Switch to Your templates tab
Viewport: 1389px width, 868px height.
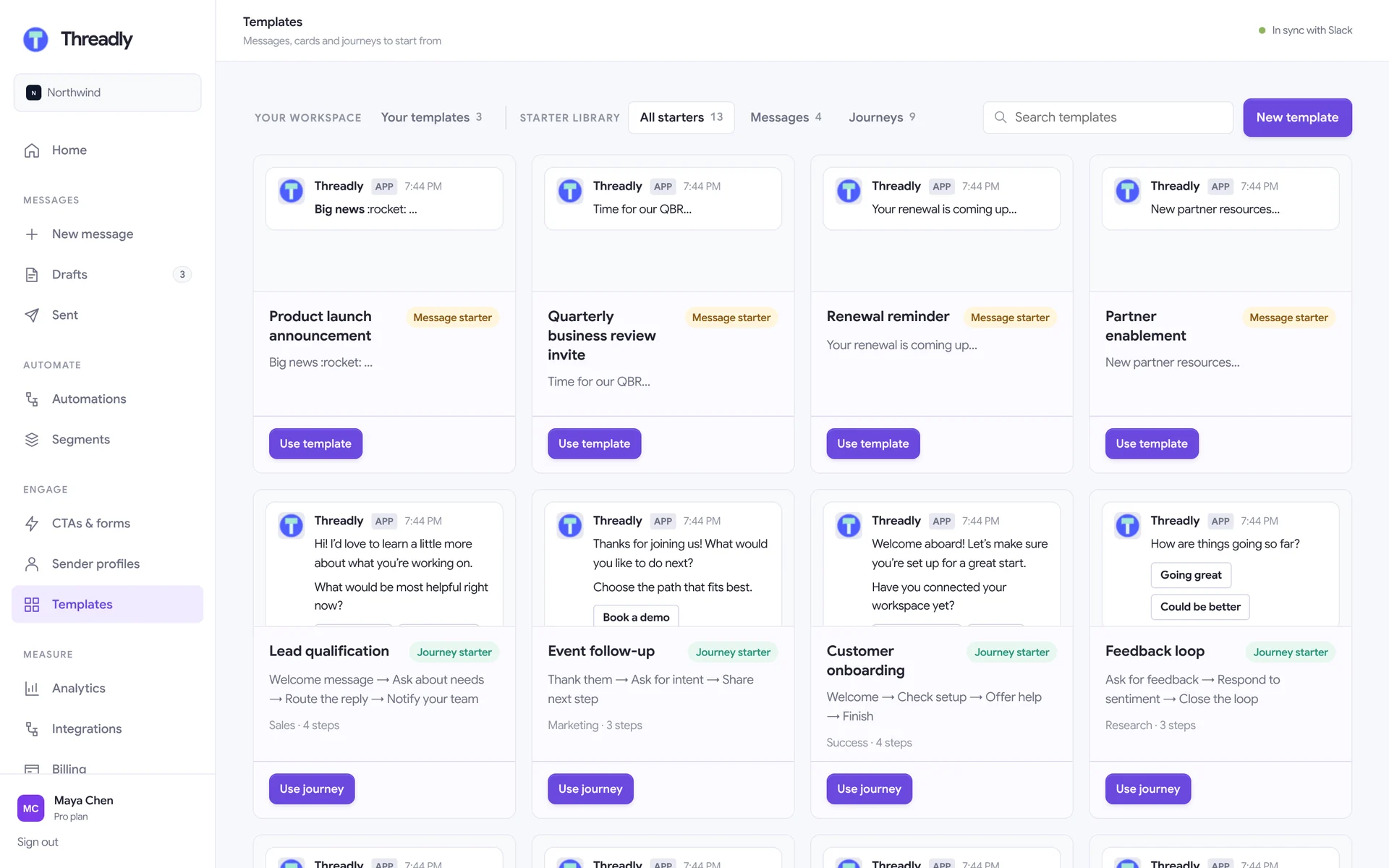pyautogui.click(x=431, y=117)
